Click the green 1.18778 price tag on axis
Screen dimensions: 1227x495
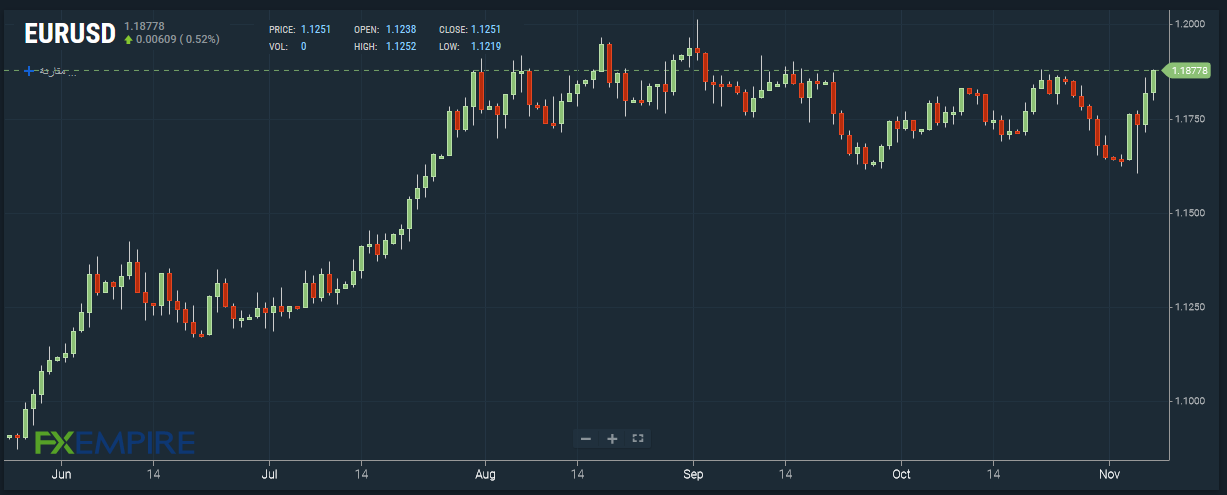point(1189,70)
